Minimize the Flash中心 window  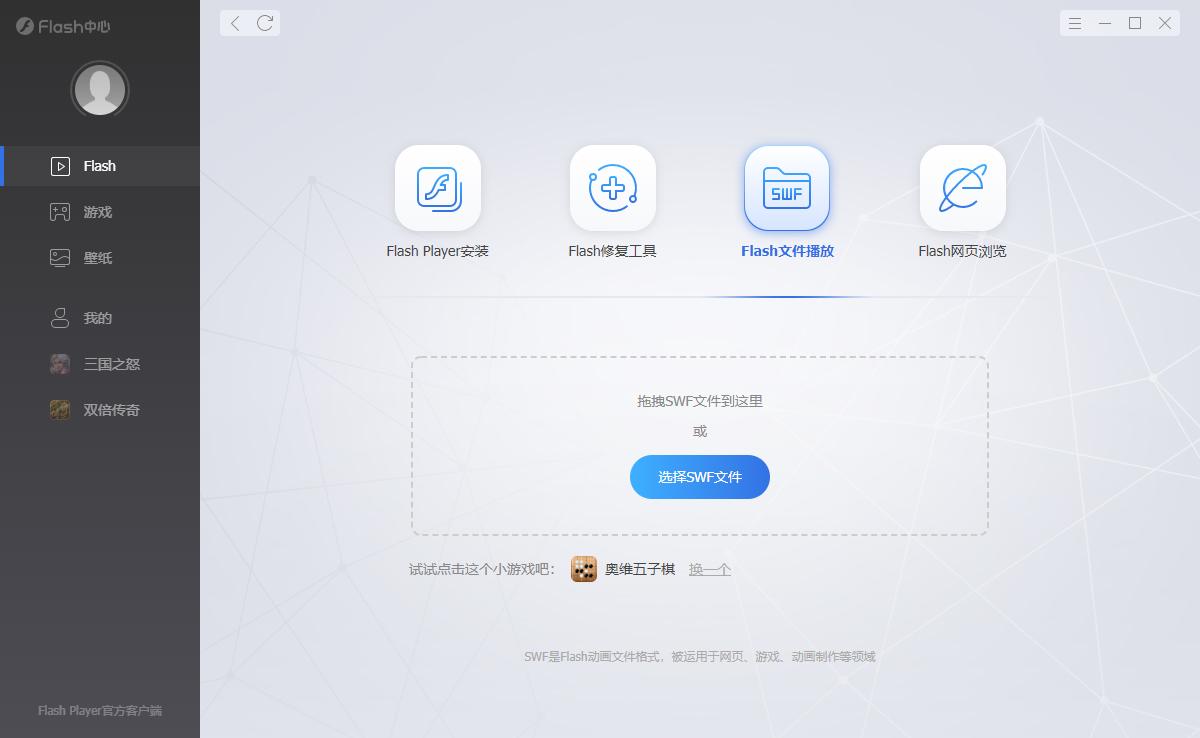point(1105,23)
